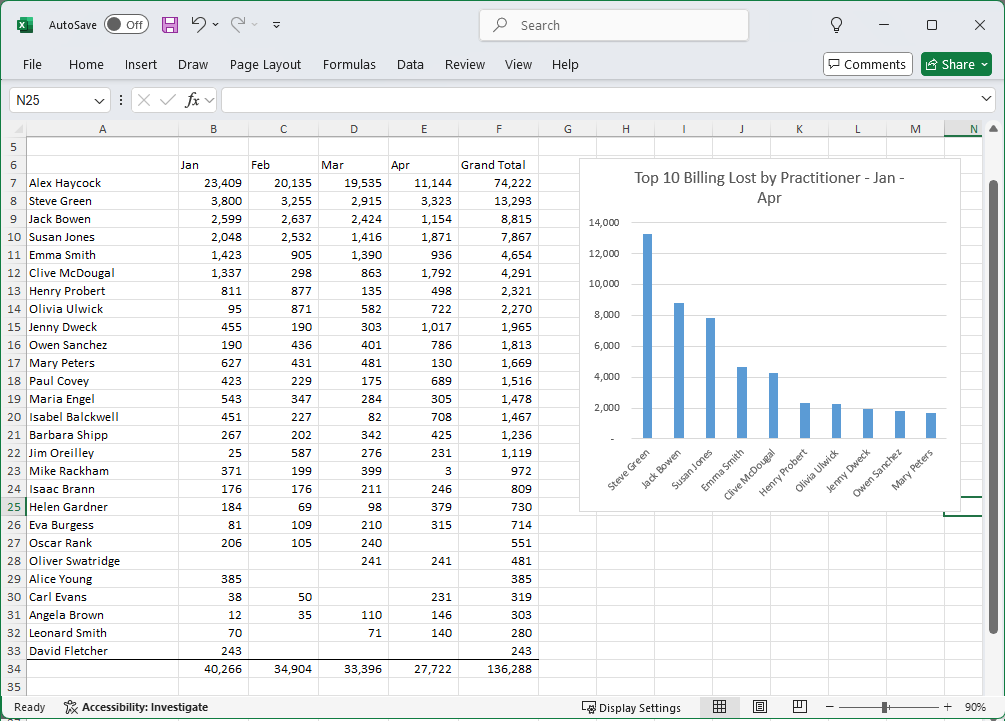
Task: Switch to Page Layout view icon
Action: coord(759,707)
